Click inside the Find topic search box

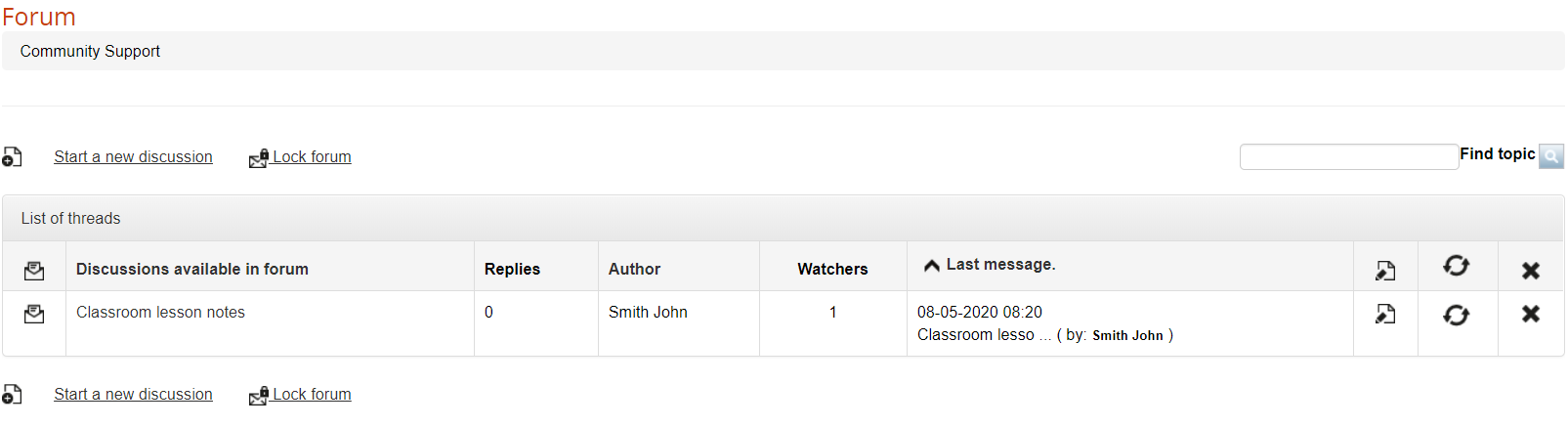click(x=1348, y=156)
